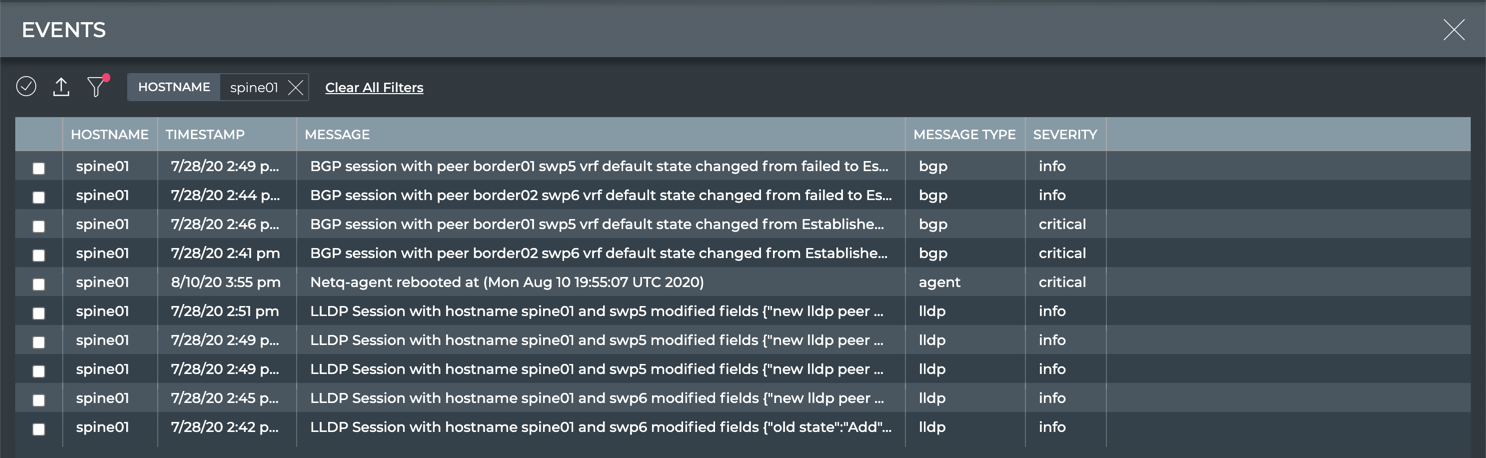Click the Message column header
Image resolution: width=1486 pixels, height=458 pixels.
pos(337,134)
